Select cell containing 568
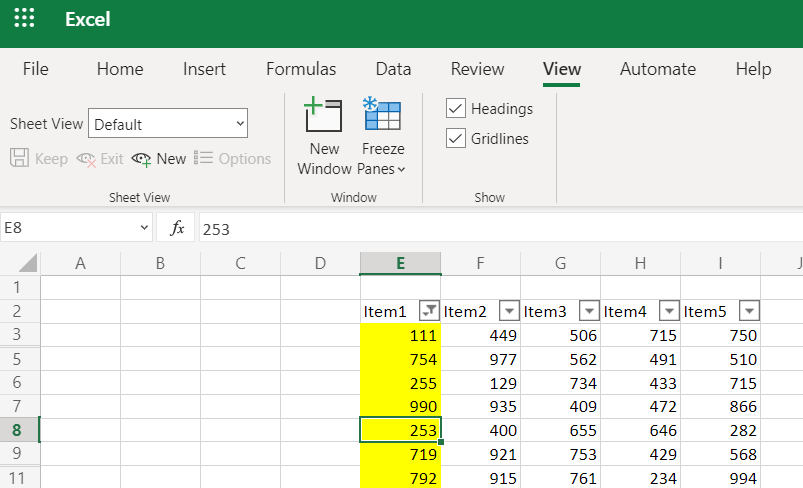Viewport: 803px width, 488px height. [x=720, y=454]
